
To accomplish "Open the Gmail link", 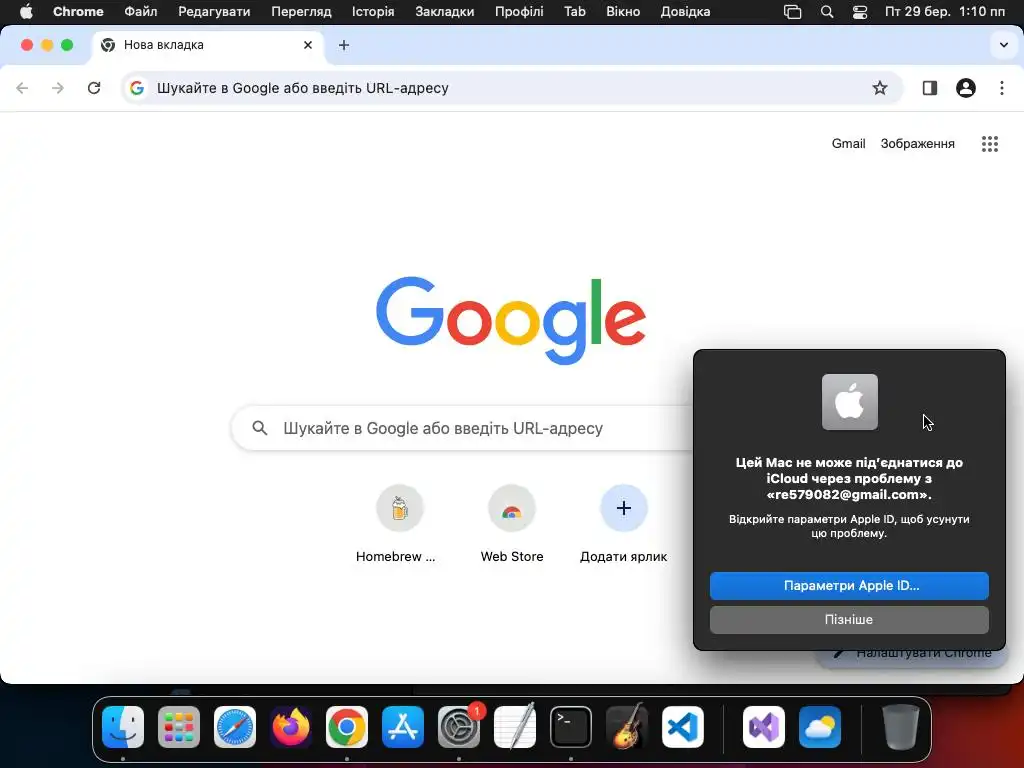I will click(848, 144).
